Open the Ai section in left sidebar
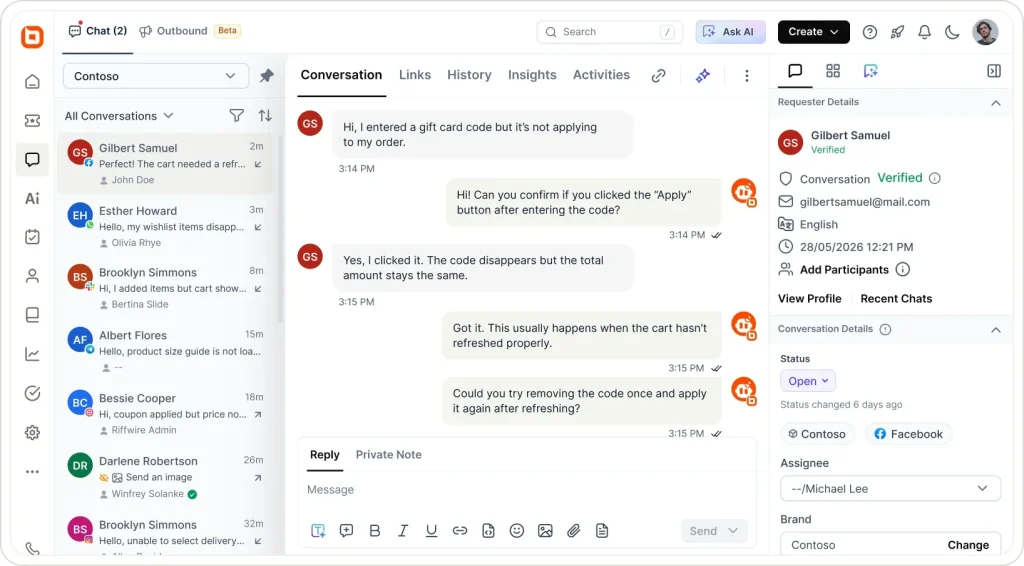1024x566 pixels. tap(32, 198)
